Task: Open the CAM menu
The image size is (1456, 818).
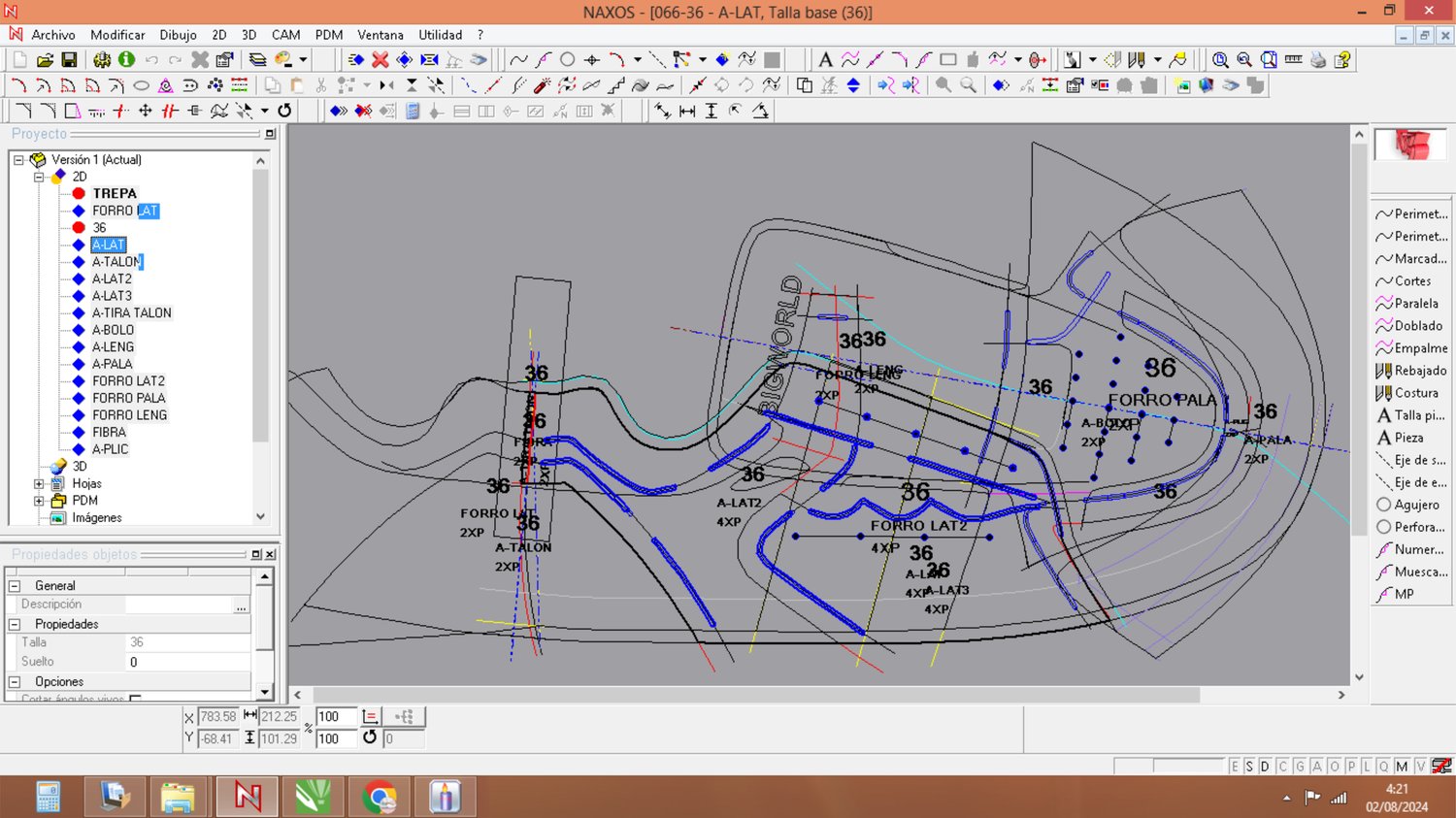Action: click(285, 35)
